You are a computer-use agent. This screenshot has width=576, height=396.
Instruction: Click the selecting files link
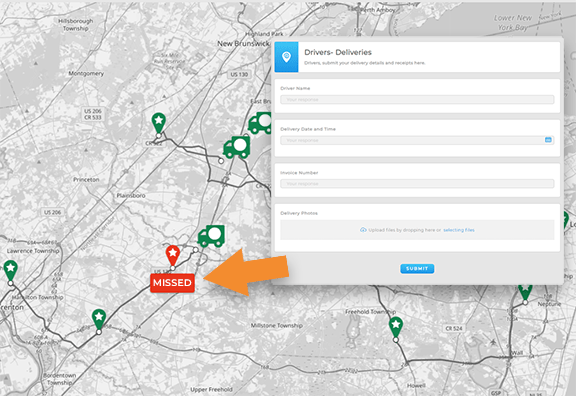tap(459, 230)
